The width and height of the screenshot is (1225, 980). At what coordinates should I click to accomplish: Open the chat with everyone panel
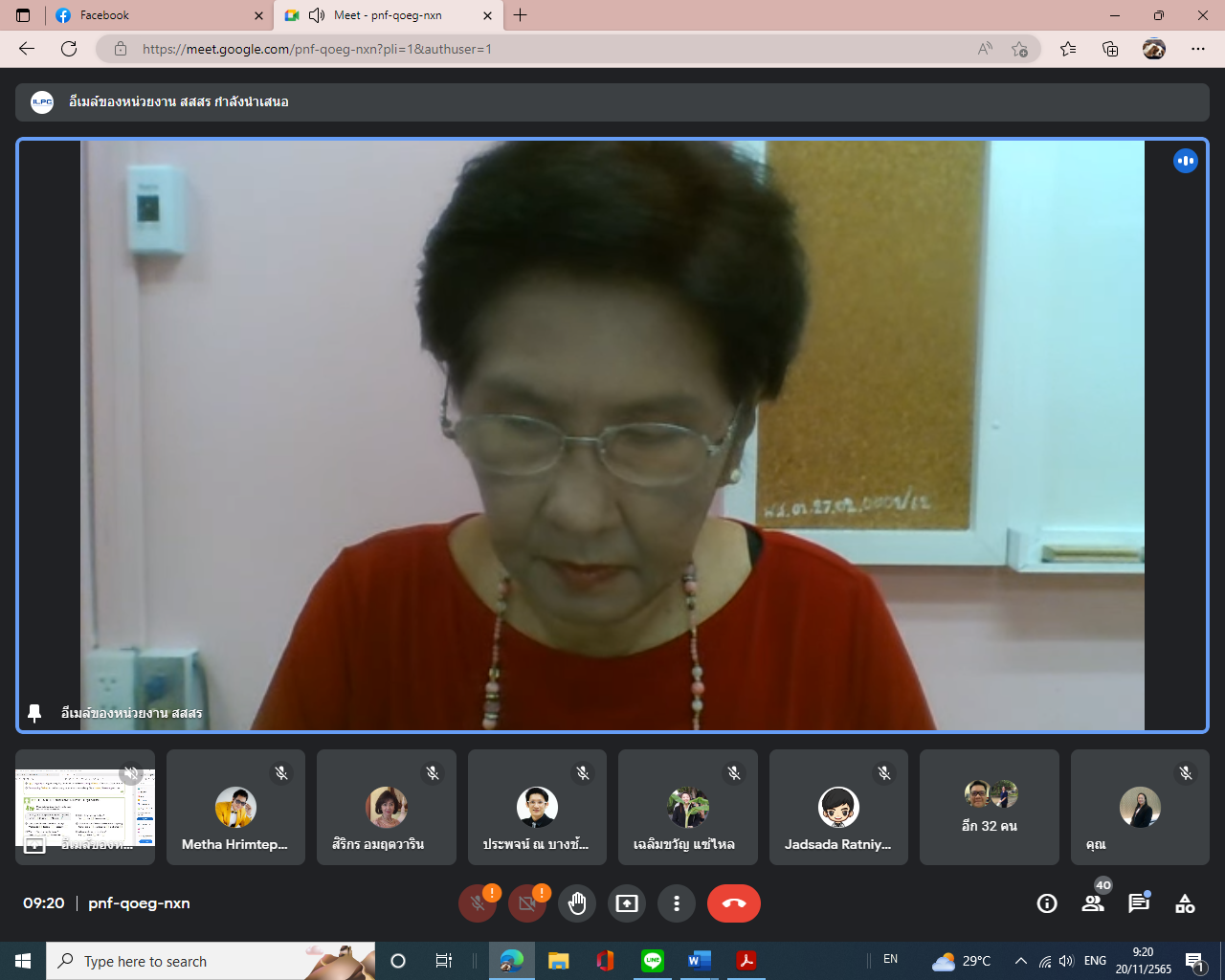(1139, 903)
